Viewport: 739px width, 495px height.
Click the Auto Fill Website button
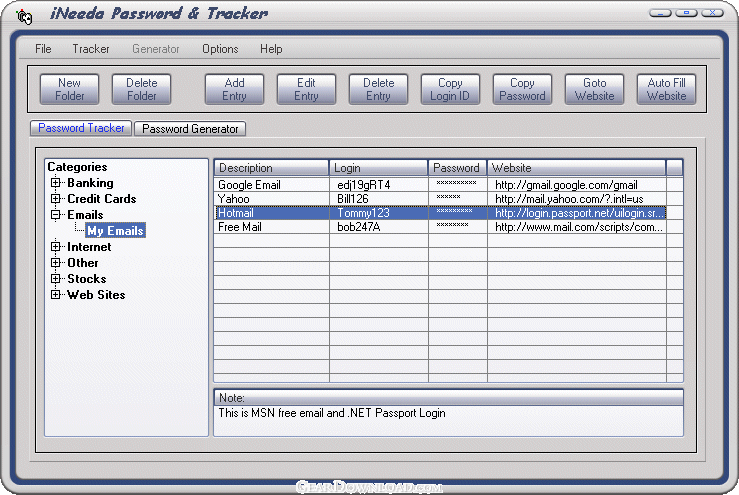tap(666, 89)
